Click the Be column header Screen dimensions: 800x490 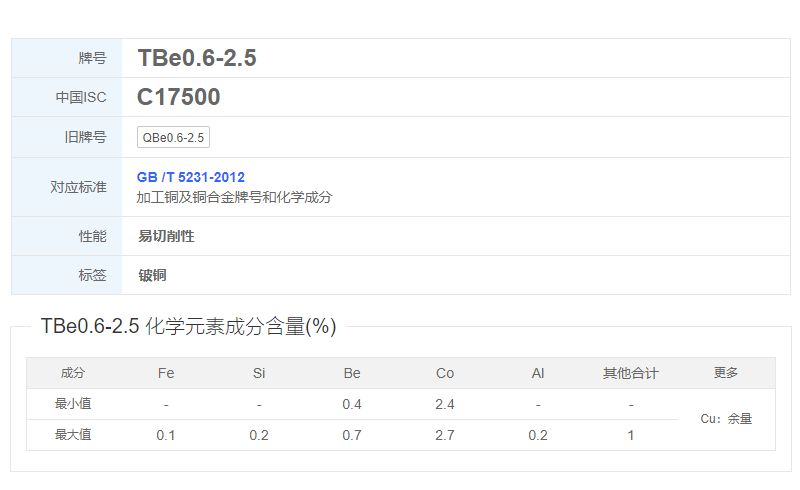352,373
